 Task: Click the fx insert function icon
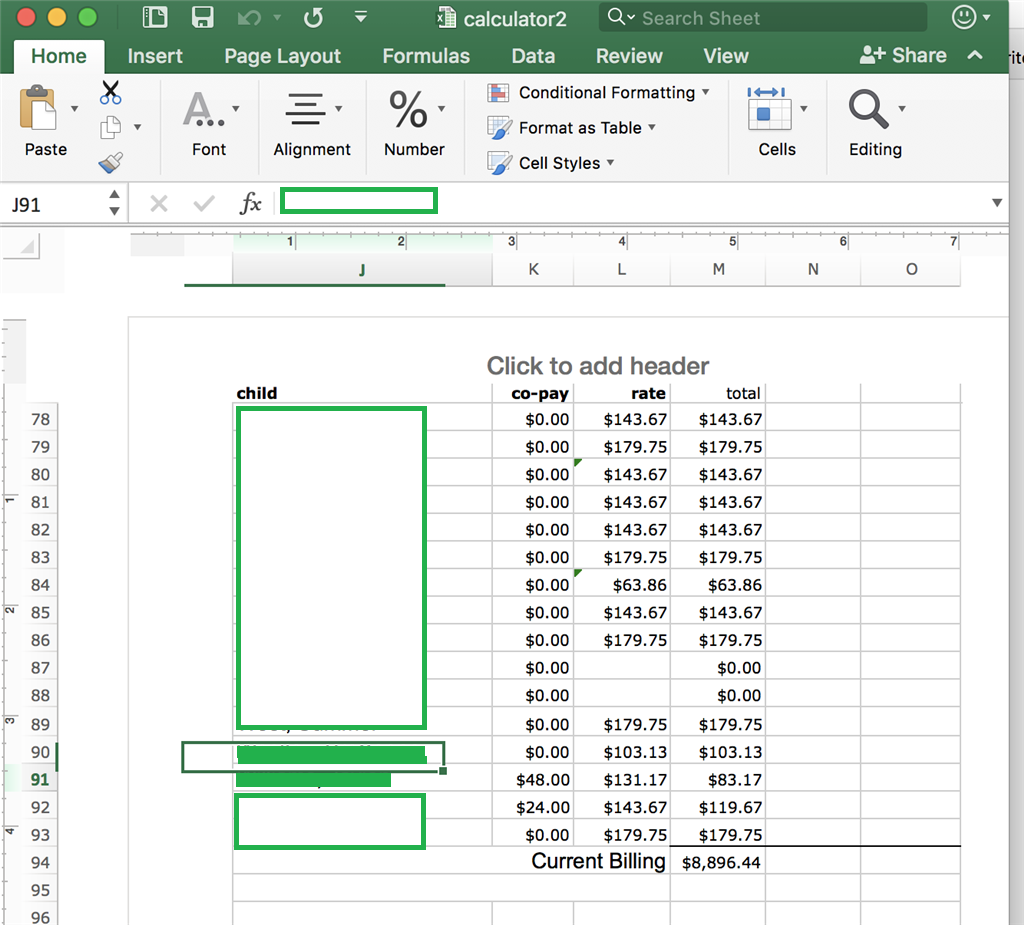(250, 204)
